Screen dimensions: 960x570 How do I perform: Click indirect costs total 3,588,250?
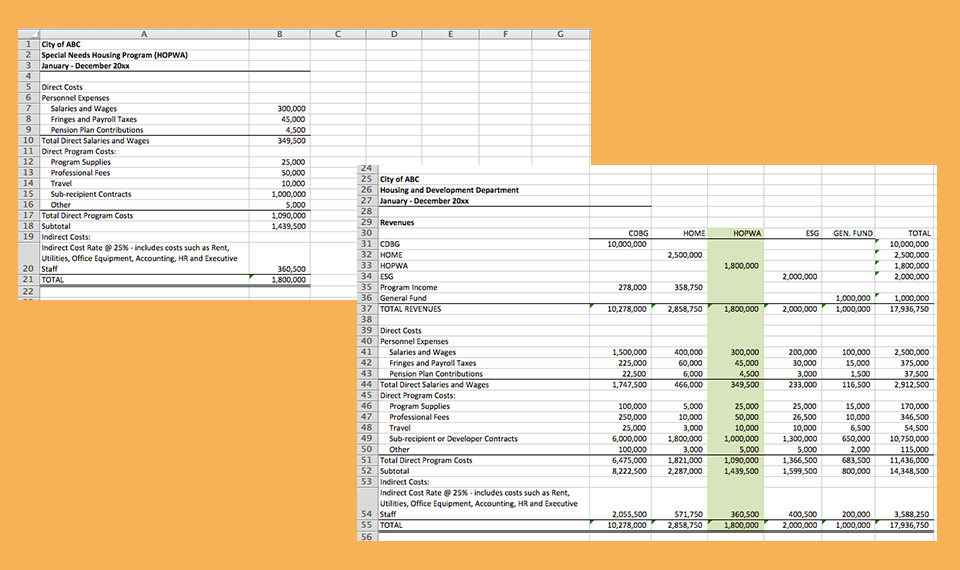click(x=912, y=515)
